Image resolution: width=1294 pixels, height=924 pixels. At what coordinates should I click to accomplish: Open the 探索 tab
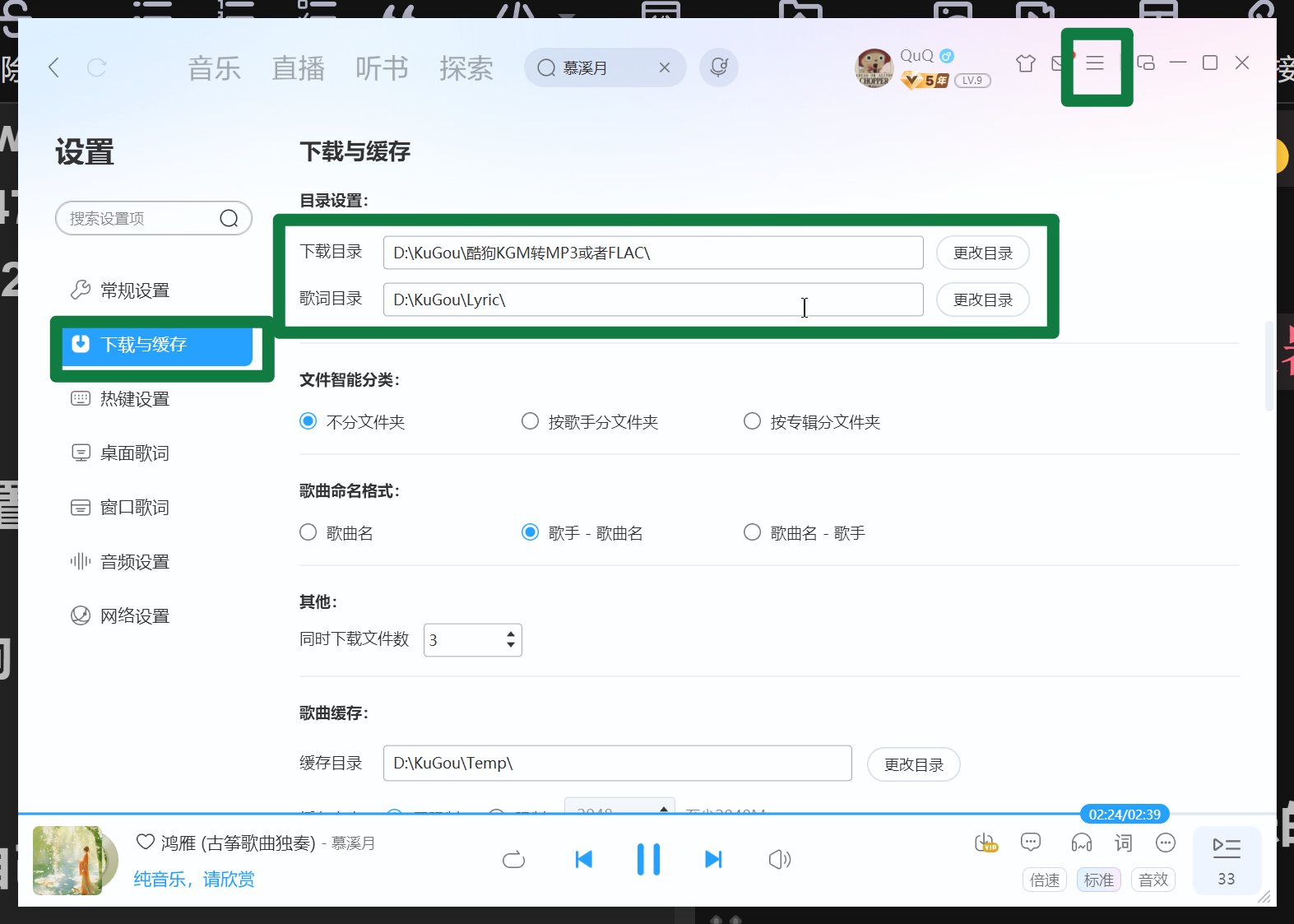coord(466,68)
